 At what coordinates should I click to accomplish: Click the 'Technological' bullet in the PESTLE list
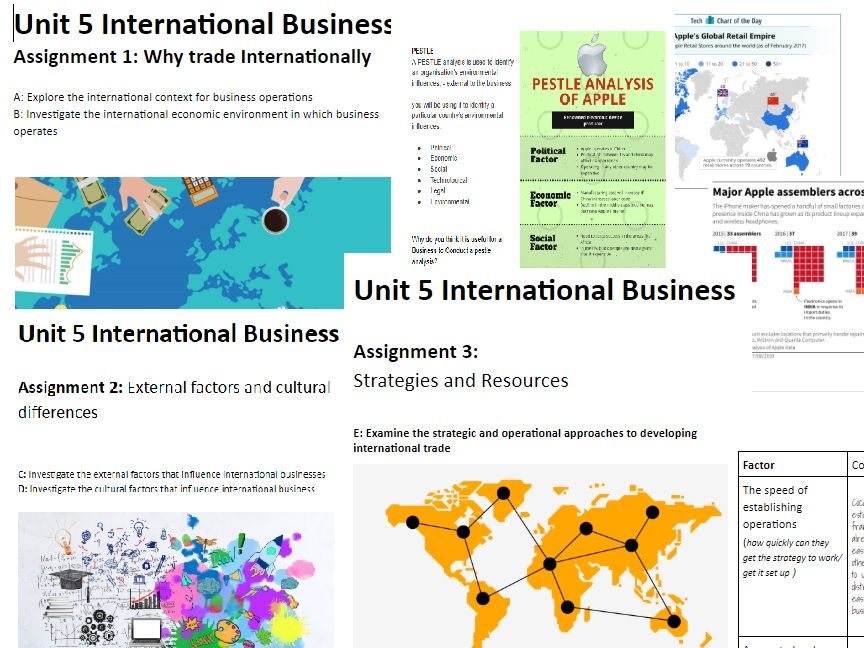[x=449, y=180]
